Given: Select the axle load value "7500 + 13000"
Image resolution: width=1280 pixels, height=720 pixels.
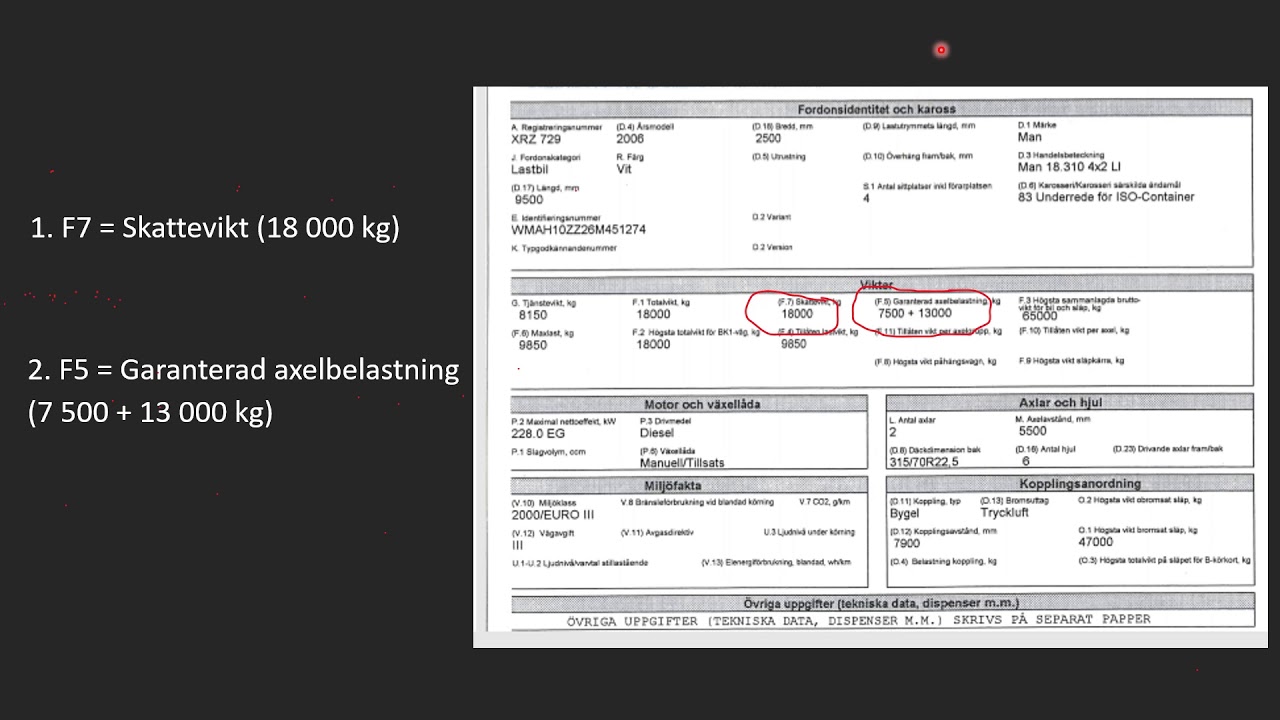Looking at the screenshot, I should coord(915,314).
